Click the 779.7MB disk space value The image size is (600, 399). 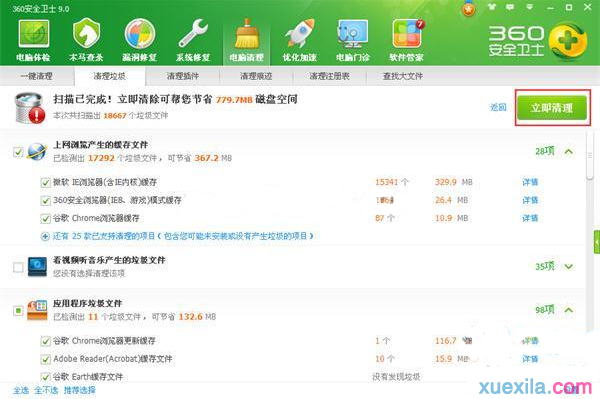[x=234, y=100]
